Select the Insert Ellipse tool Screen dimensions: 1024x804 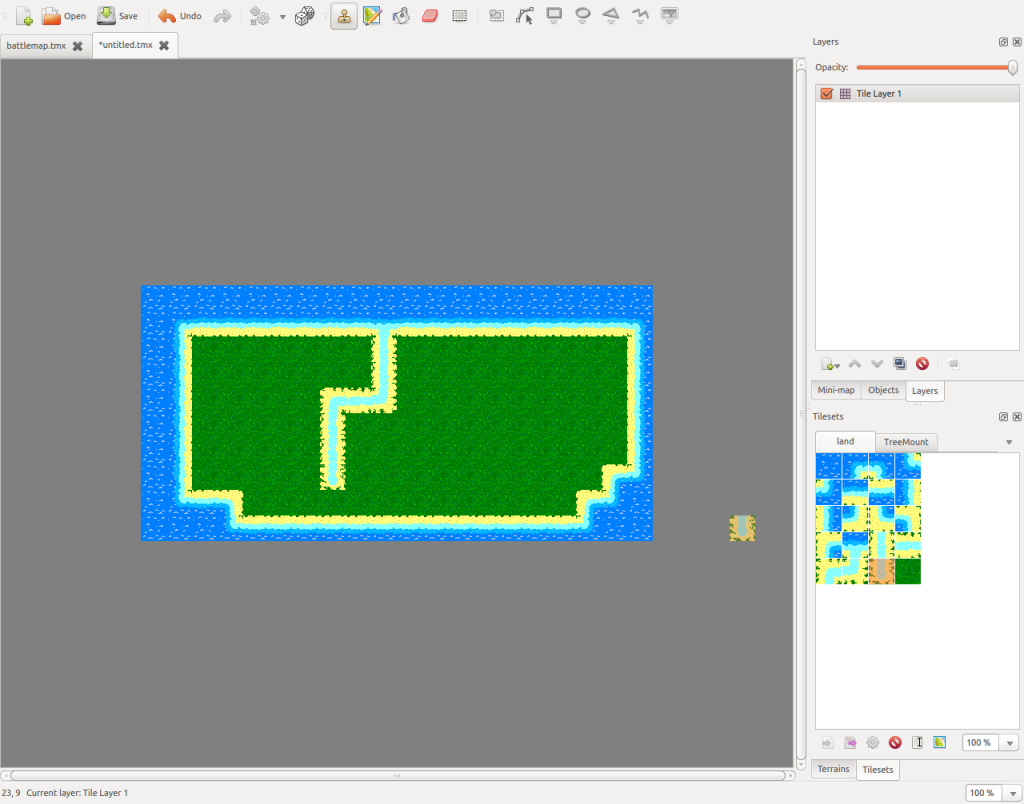(x=583, y=16)
